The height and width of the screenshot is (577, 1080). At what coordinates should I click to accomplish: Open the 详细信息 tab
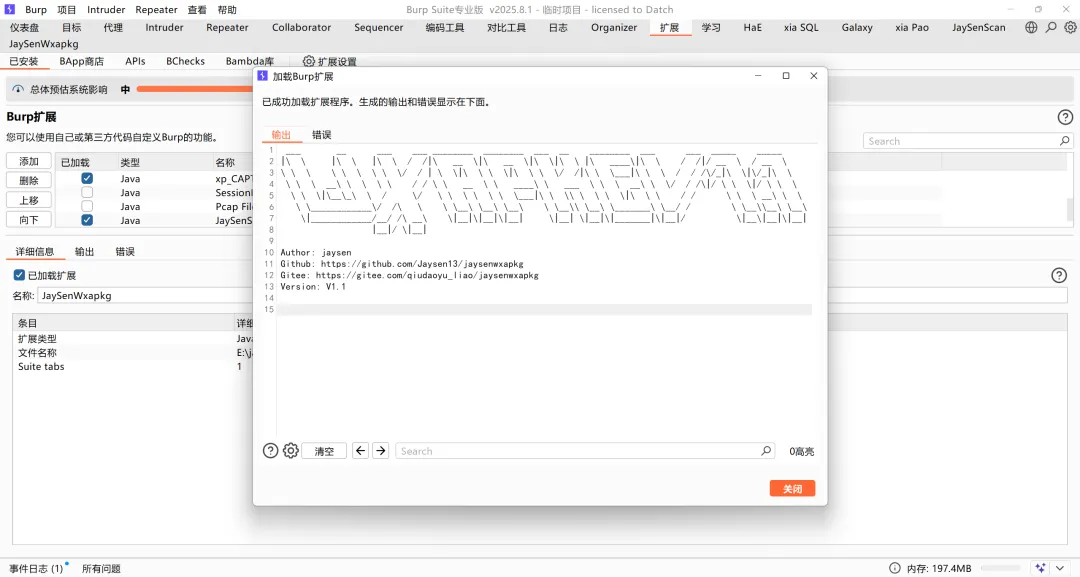pos(34,251)
